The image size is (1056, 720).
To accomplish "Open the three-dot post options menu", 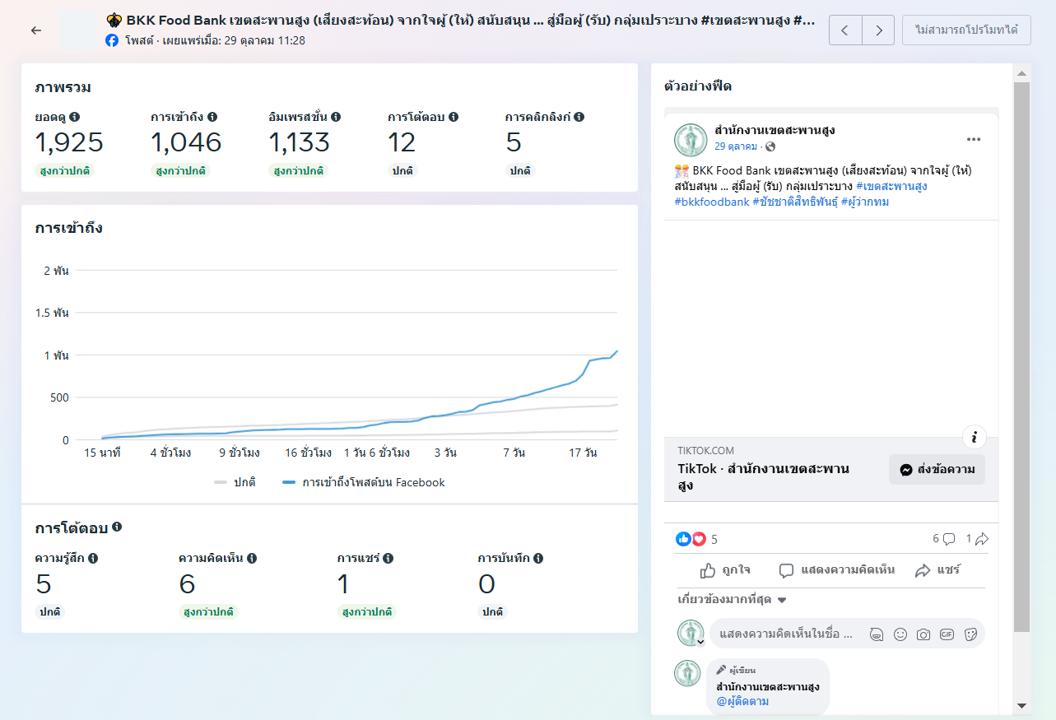I will [973, 139].
